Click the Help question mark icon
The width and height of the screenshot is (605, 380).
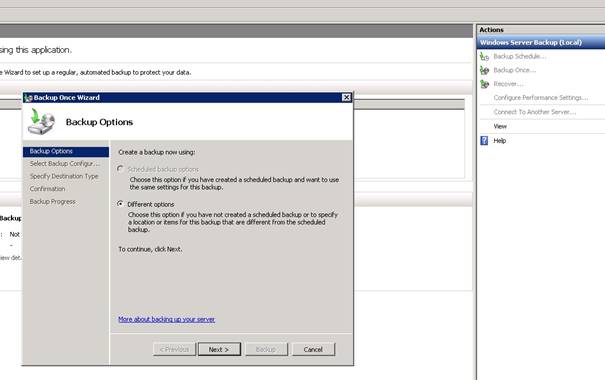pos(484,140)
